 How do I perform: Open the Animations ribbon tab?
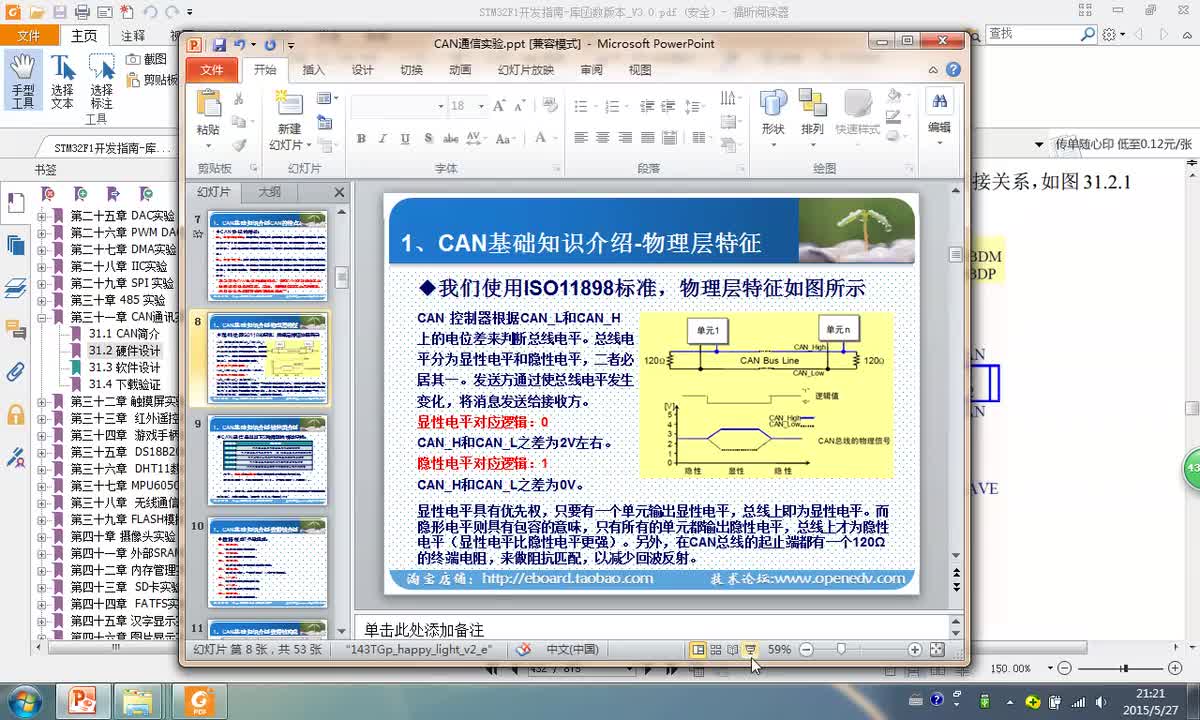[x=460, y=70]
